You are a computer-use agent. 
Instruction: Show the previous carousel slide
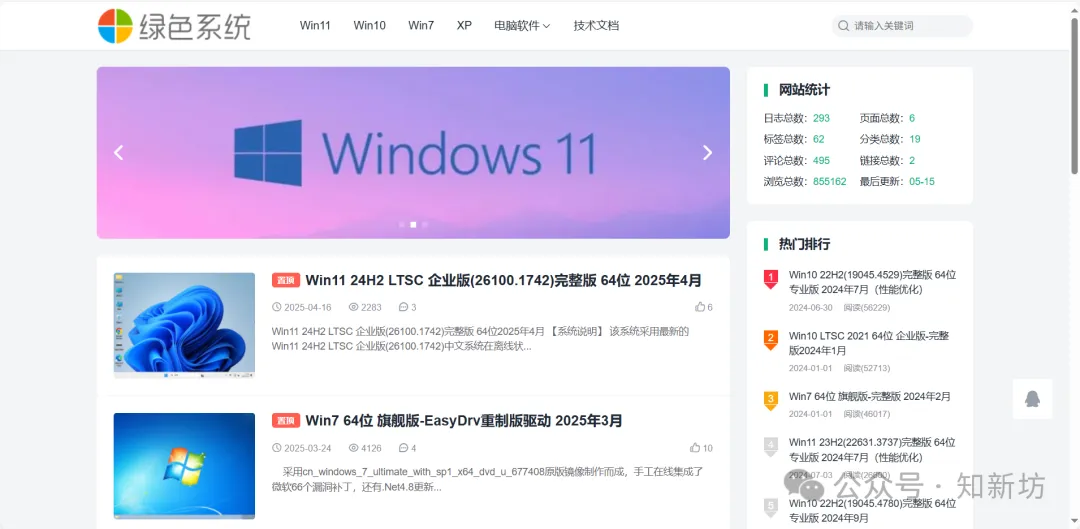tap(119, 153)
